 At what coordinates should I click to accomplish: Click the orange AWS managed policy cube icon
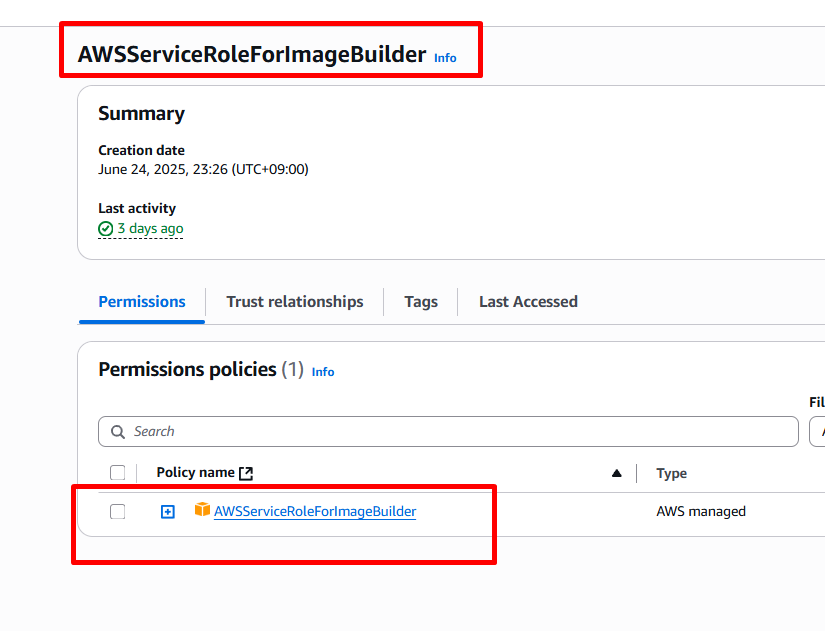point(202,509)
